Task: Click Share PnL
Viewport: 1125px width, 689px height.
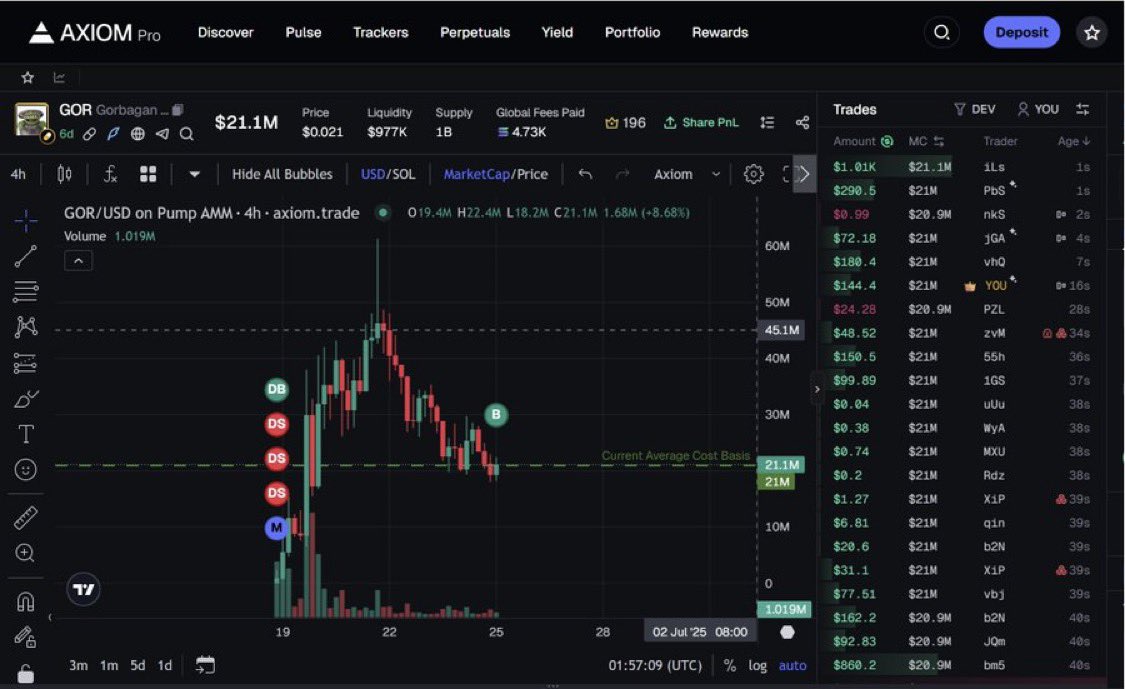Action: 701,123
